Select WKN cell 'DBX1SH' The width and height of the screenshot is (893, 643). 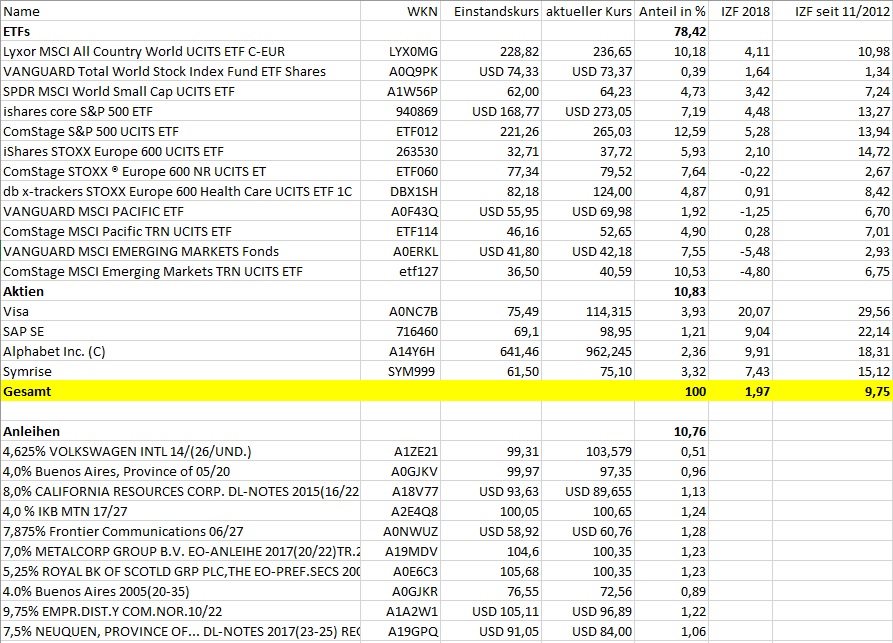click(x=400, y=191)
